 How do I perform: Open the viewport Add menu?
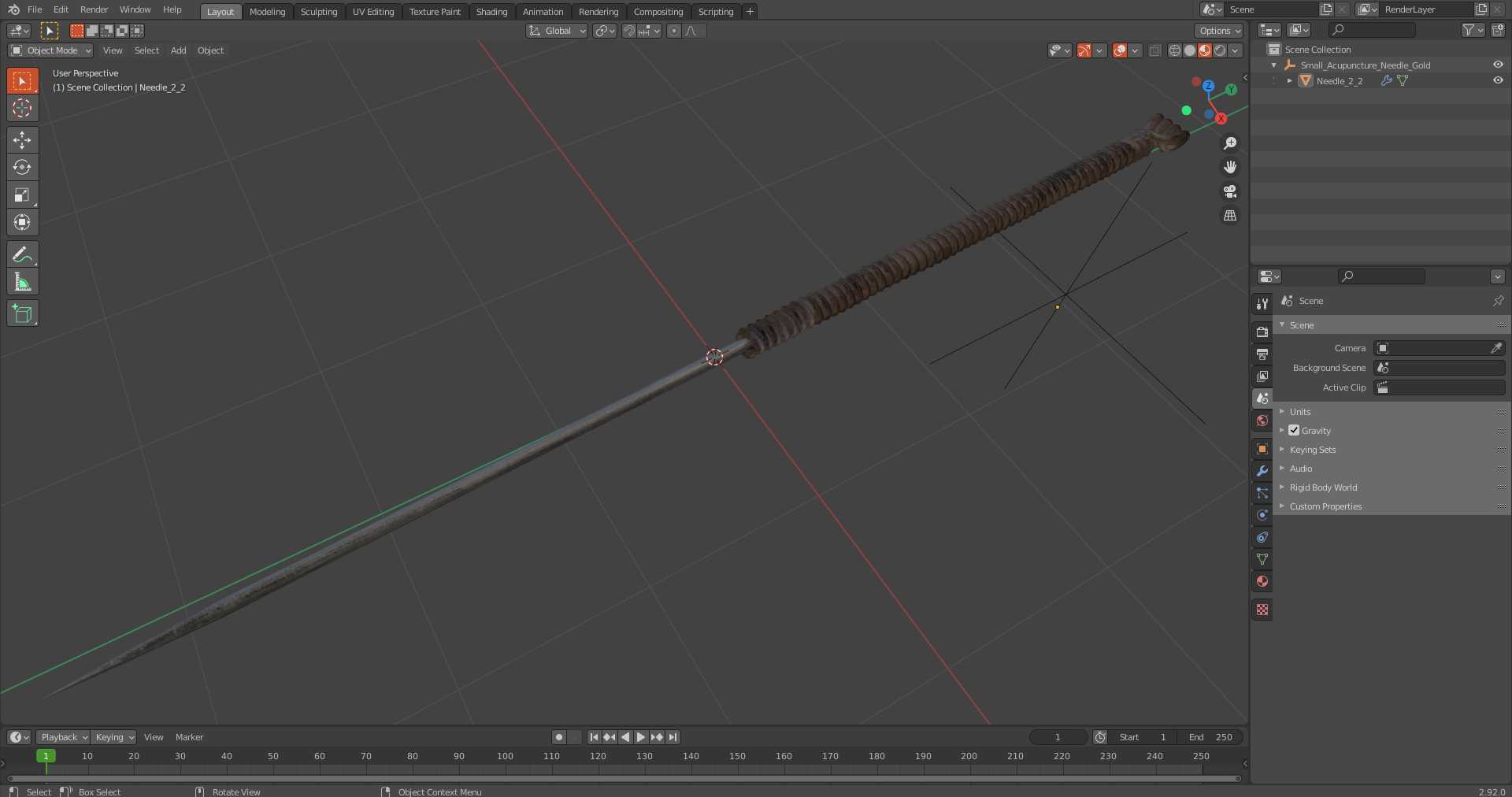pyautogui.click(x=179, y=50)
